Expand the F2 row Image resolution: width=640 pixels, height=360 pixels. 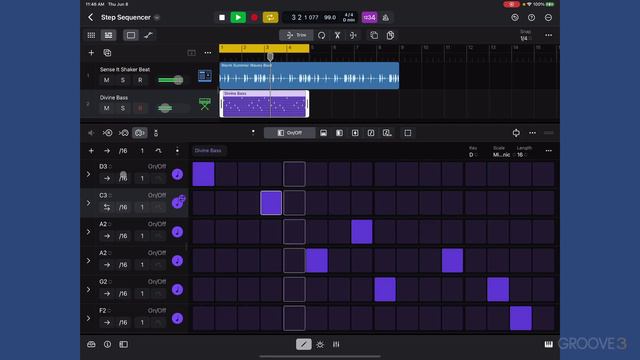click(x=88, y=318)
